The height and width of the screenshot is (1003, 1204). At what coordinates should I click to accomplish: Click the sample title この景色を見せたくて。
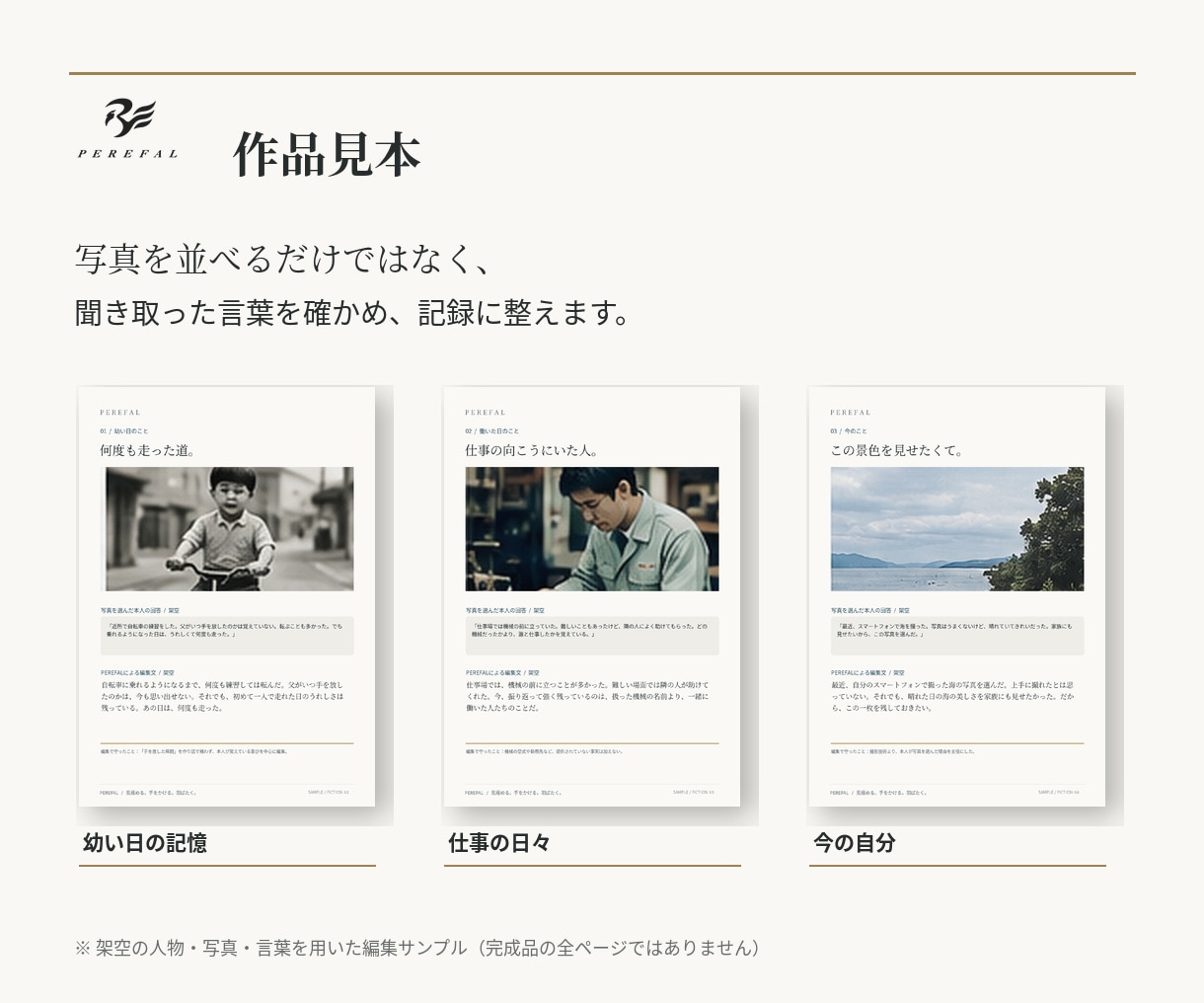click(897, 450)
